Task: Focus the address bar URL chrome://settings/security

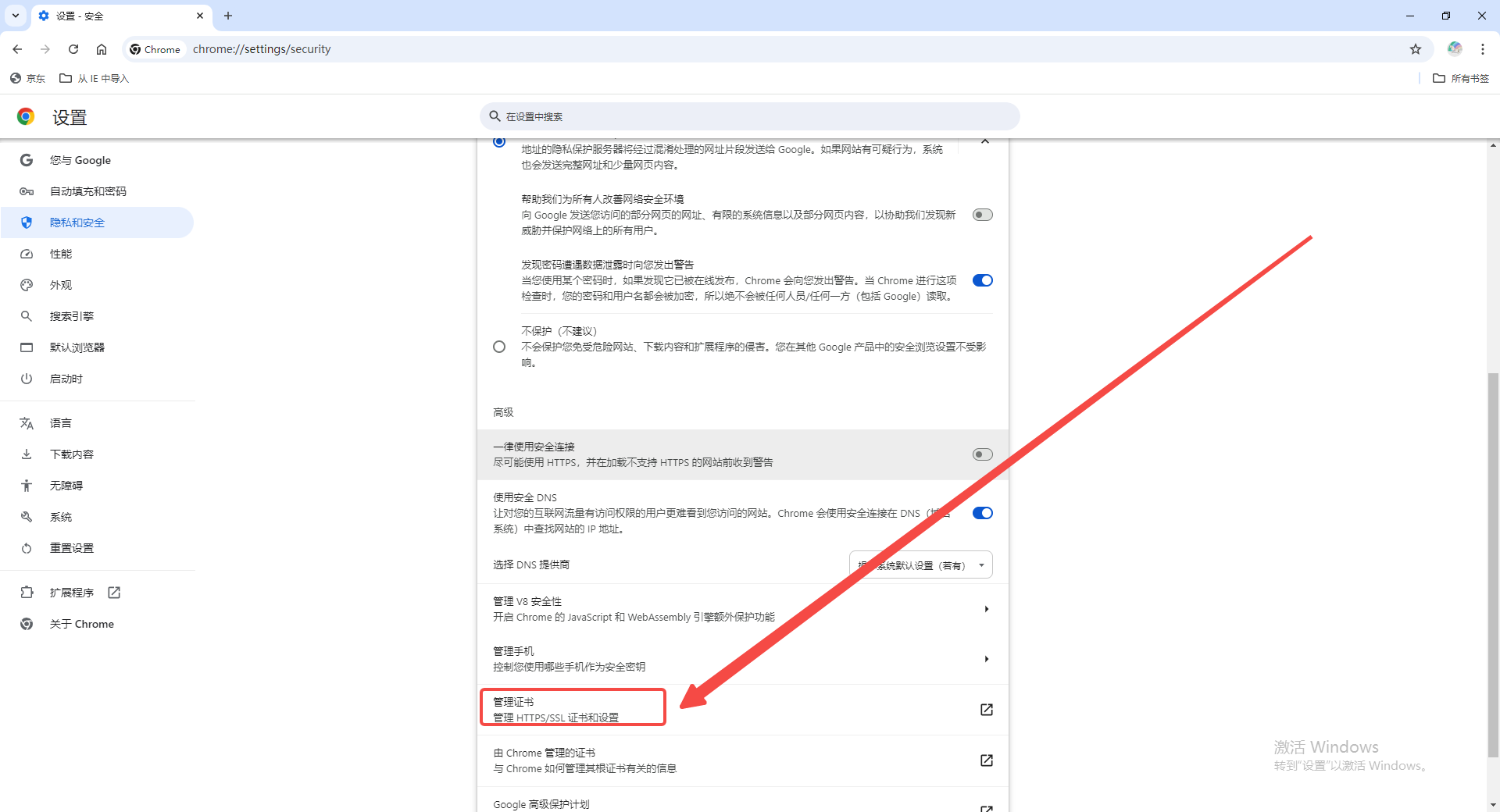Action: click(262, 49)
